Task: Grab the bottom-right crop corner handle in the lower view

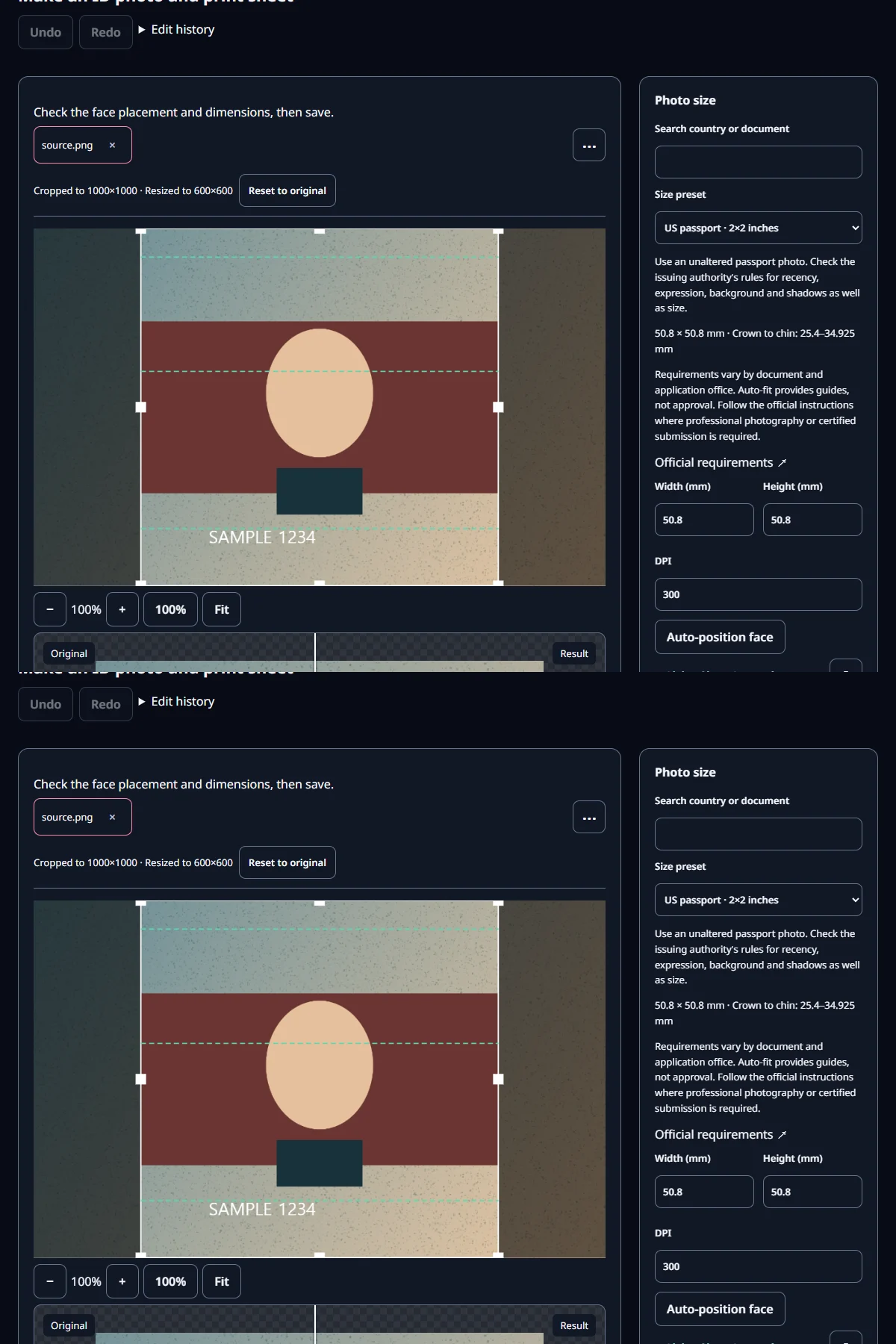Action: click(x=498, y=1255)
